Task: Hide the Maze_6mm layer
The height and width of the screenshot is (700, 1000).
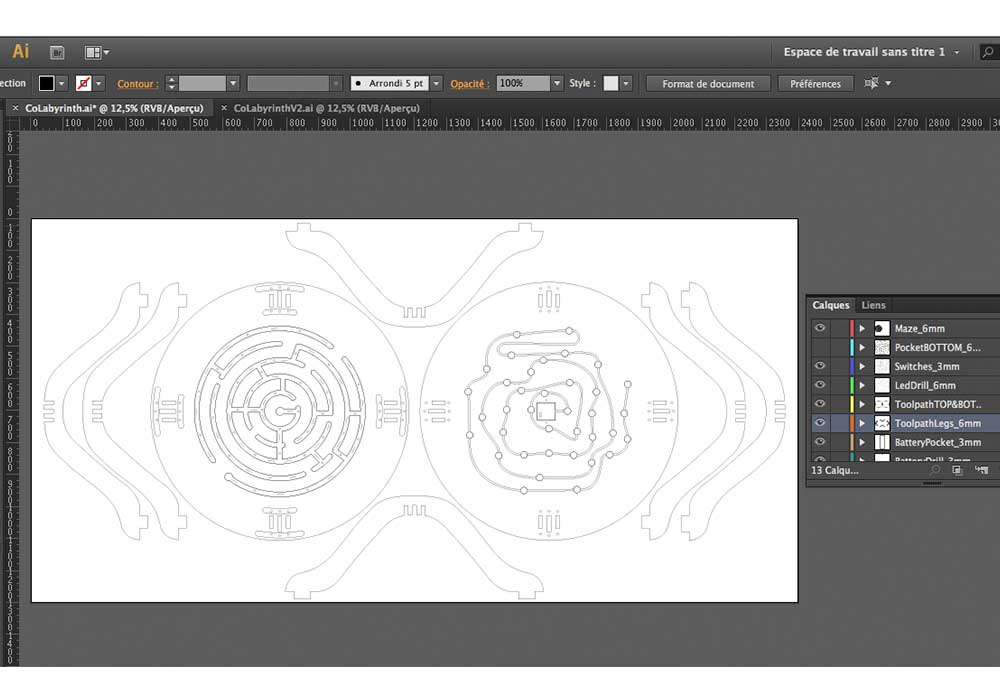Action: pyautogui.click(x=820, y=328)
